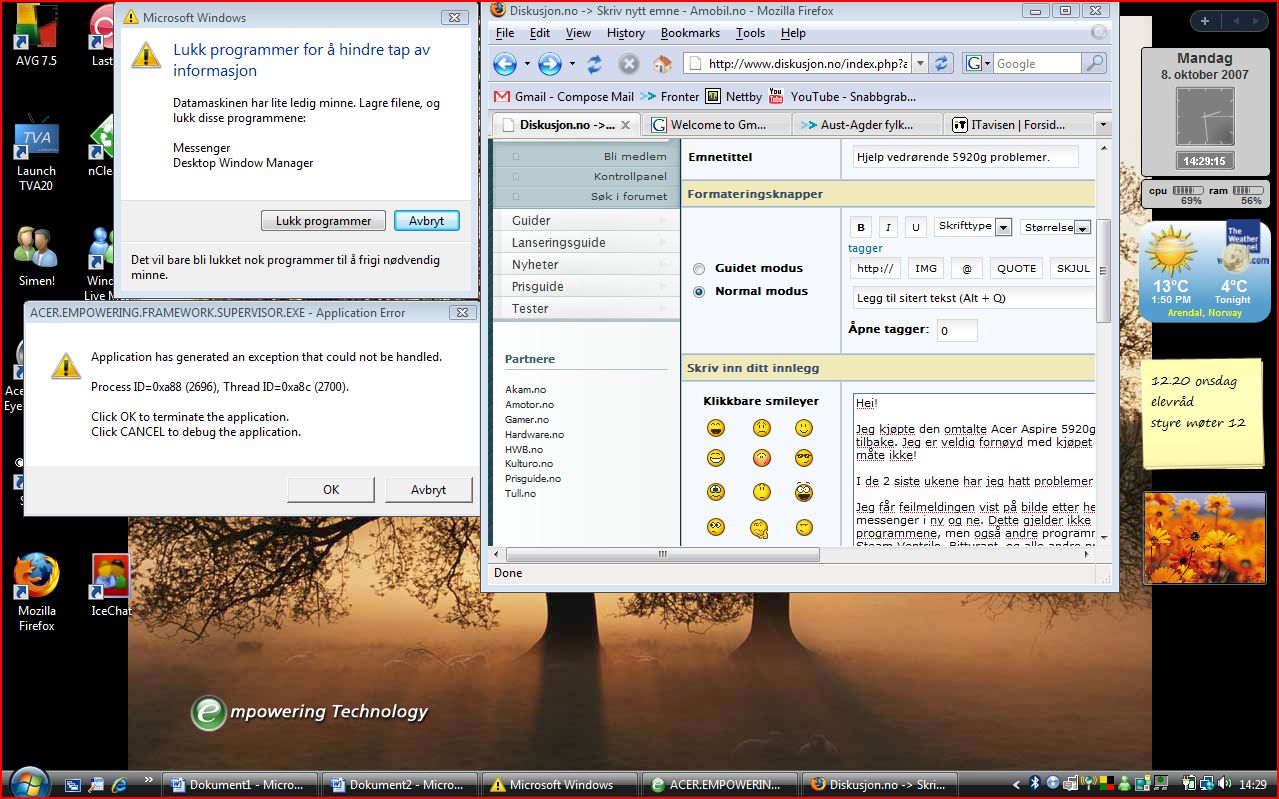Click the flower slideshow gadget thumbnail
This screenshot has height=799, width=1279.
(1203, 538)
